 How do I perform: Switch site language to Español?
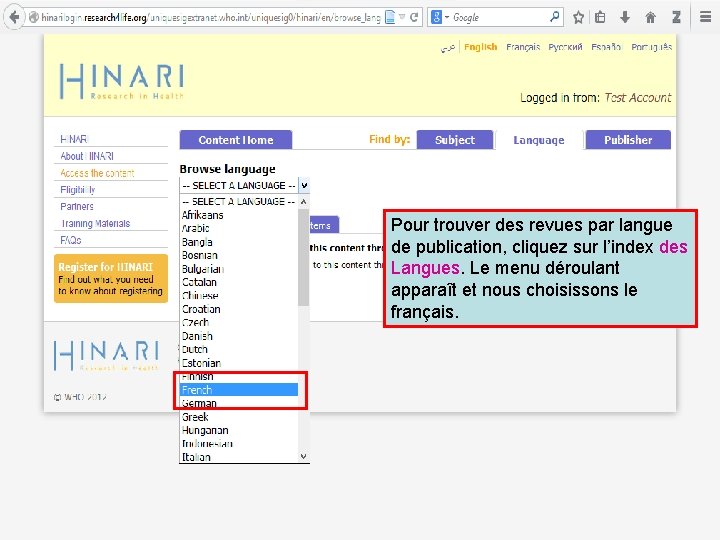[606, 47]
